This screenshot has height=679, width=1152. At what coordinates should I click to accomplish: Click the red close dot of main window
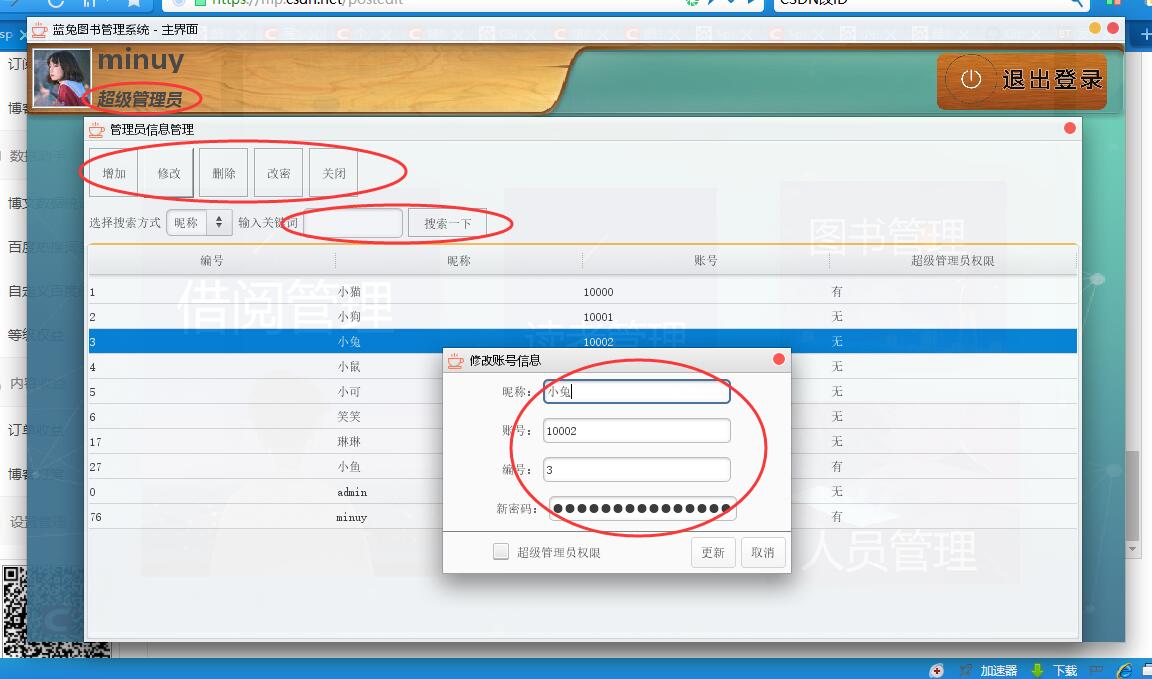pyautogui.click(x=1112, y=29)
